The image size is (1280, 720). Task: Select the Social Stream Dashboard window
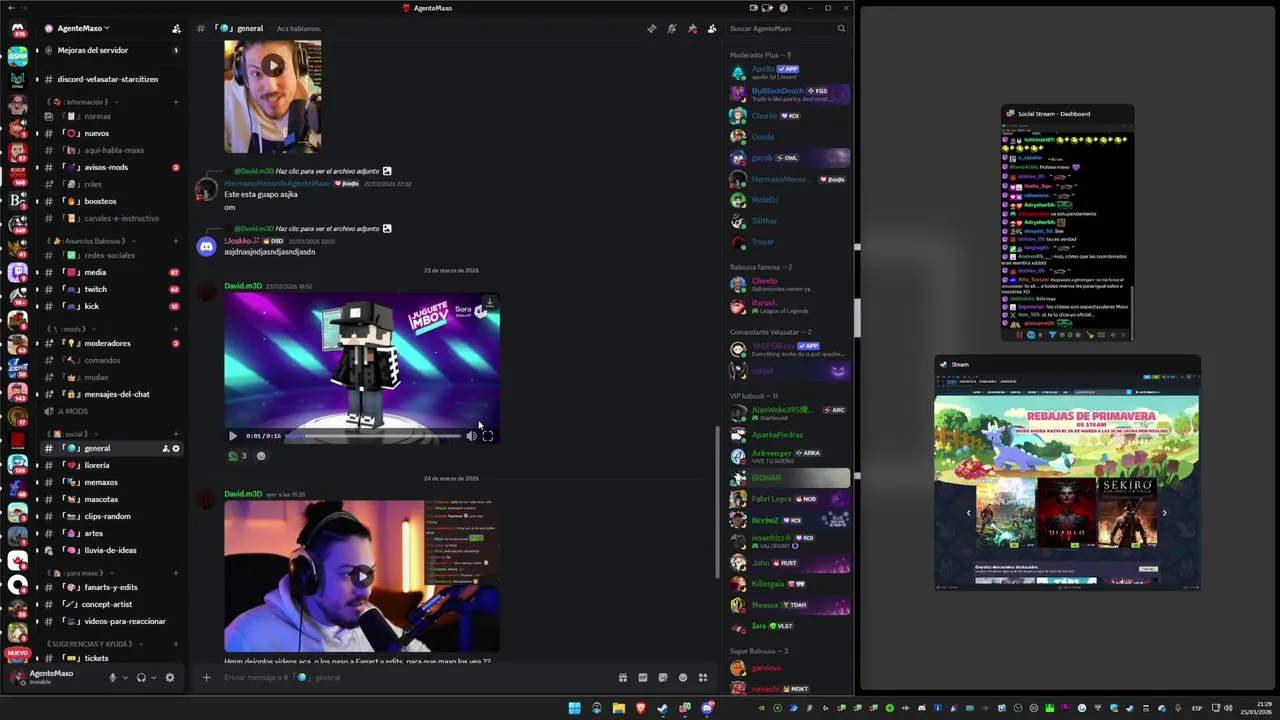point(1067,224)
